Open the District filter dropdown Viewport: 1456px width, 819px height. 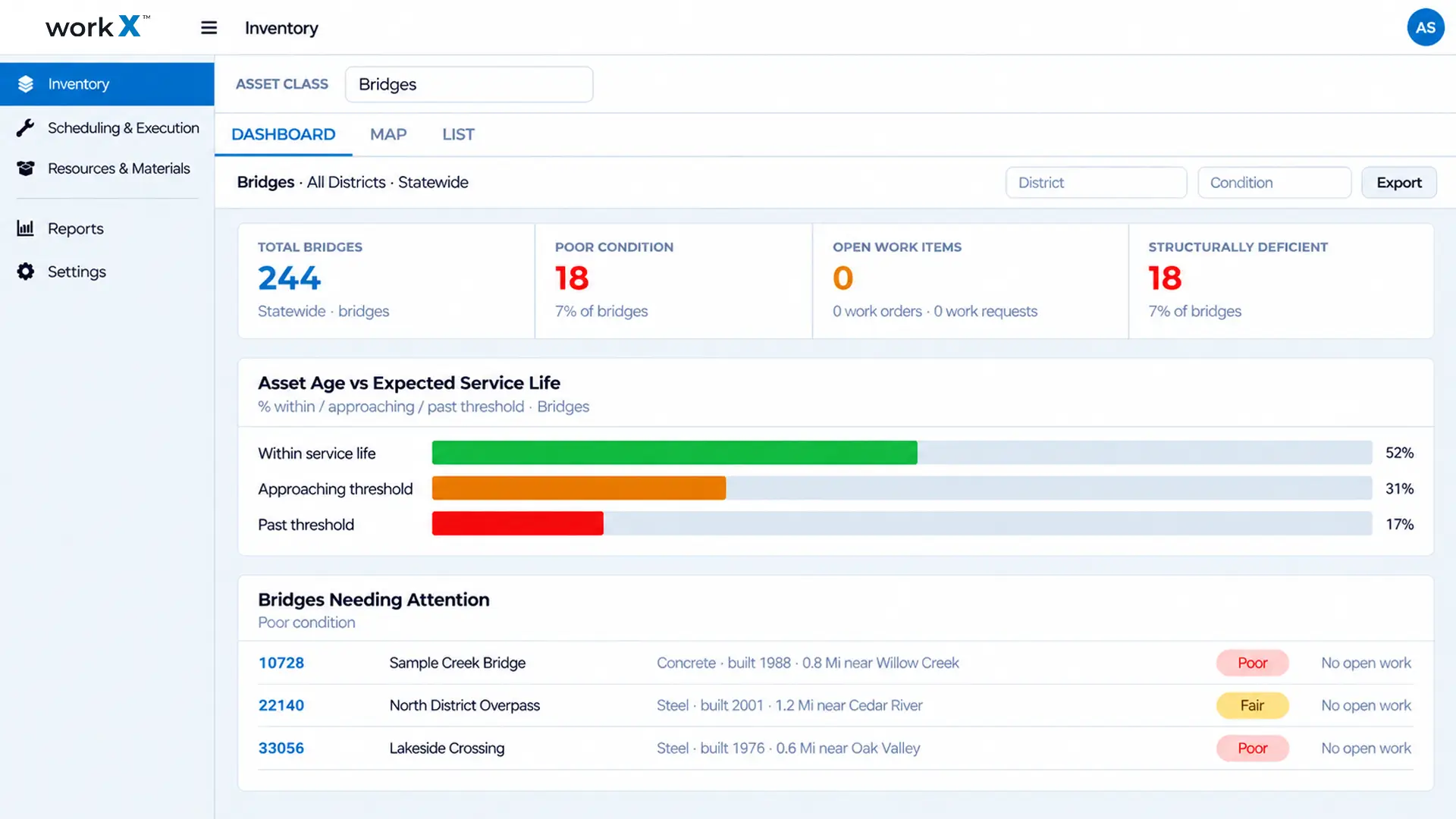click(x=1096, y=183)
